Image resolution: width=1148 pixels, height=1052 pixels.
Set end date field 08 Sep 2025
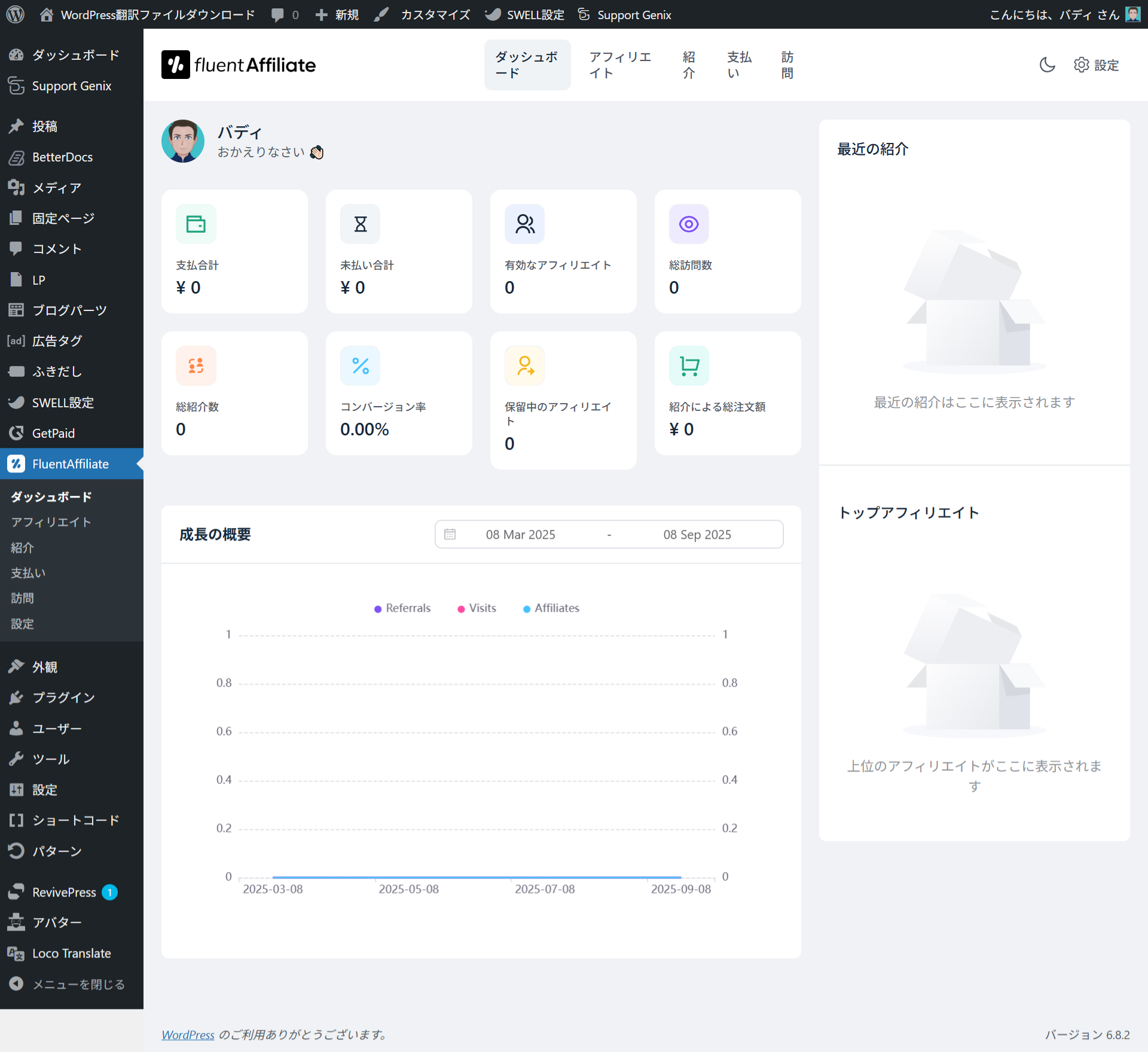[x=697, y=534]
